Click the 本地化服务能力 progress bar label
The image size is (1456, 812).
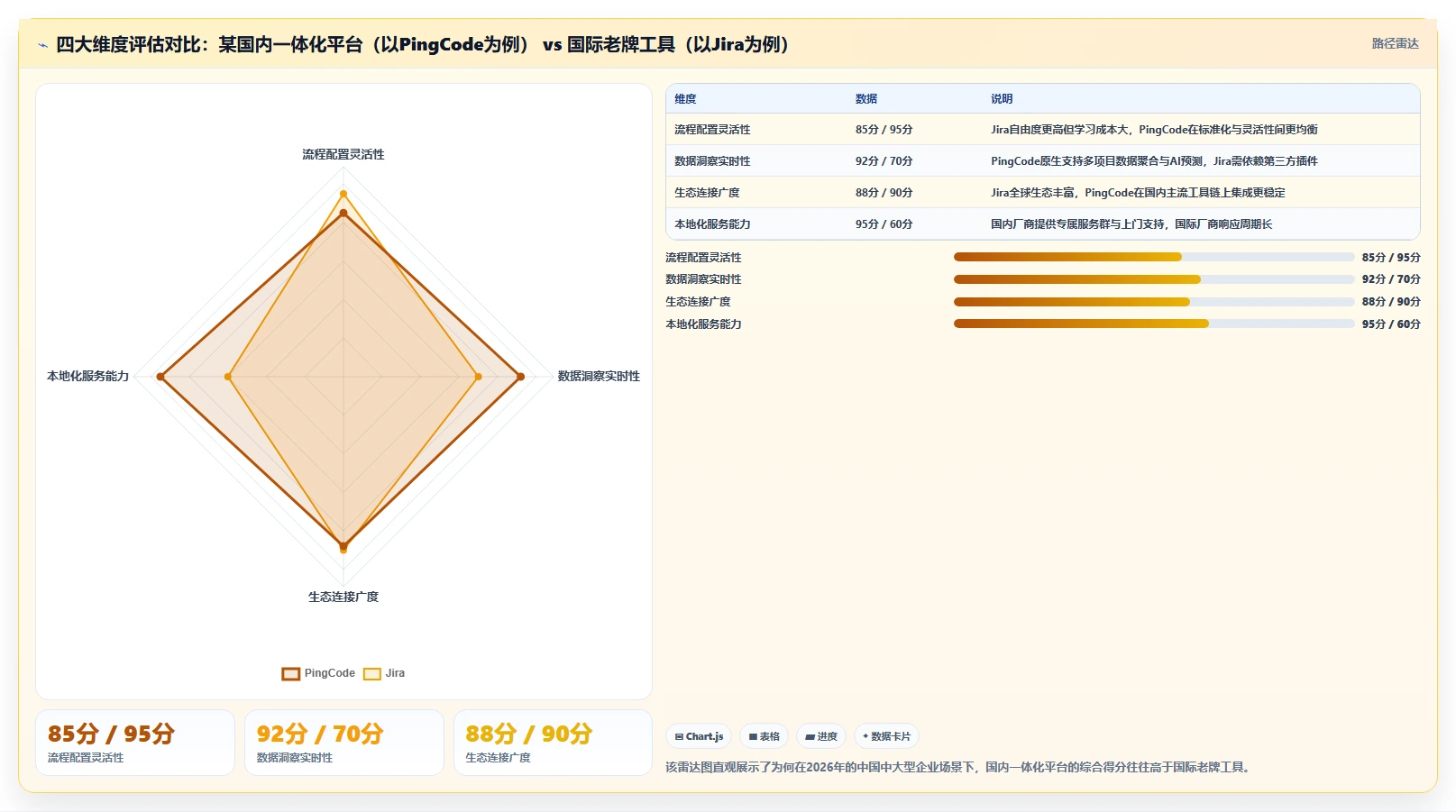click(703, 324)
